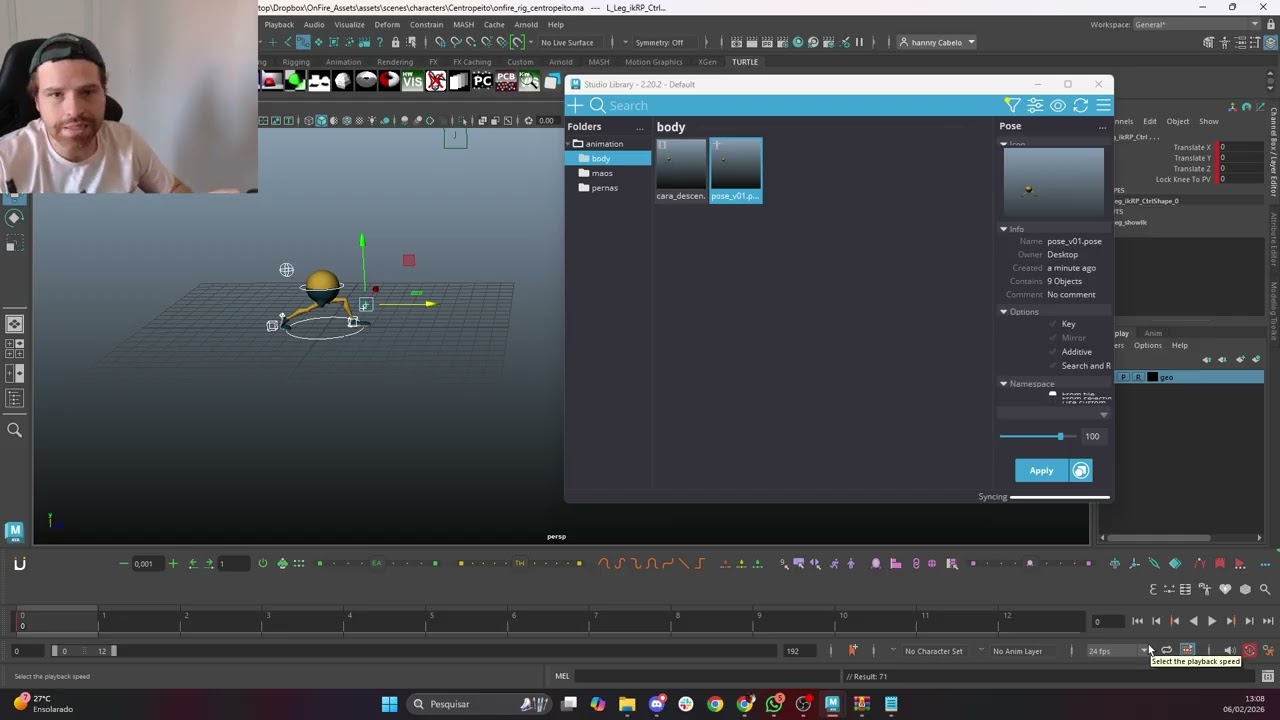Click the eye preview icon in Studio Library
Image resolution: width=1280 pixels, height=720 pixels.
click(1058, 105)
